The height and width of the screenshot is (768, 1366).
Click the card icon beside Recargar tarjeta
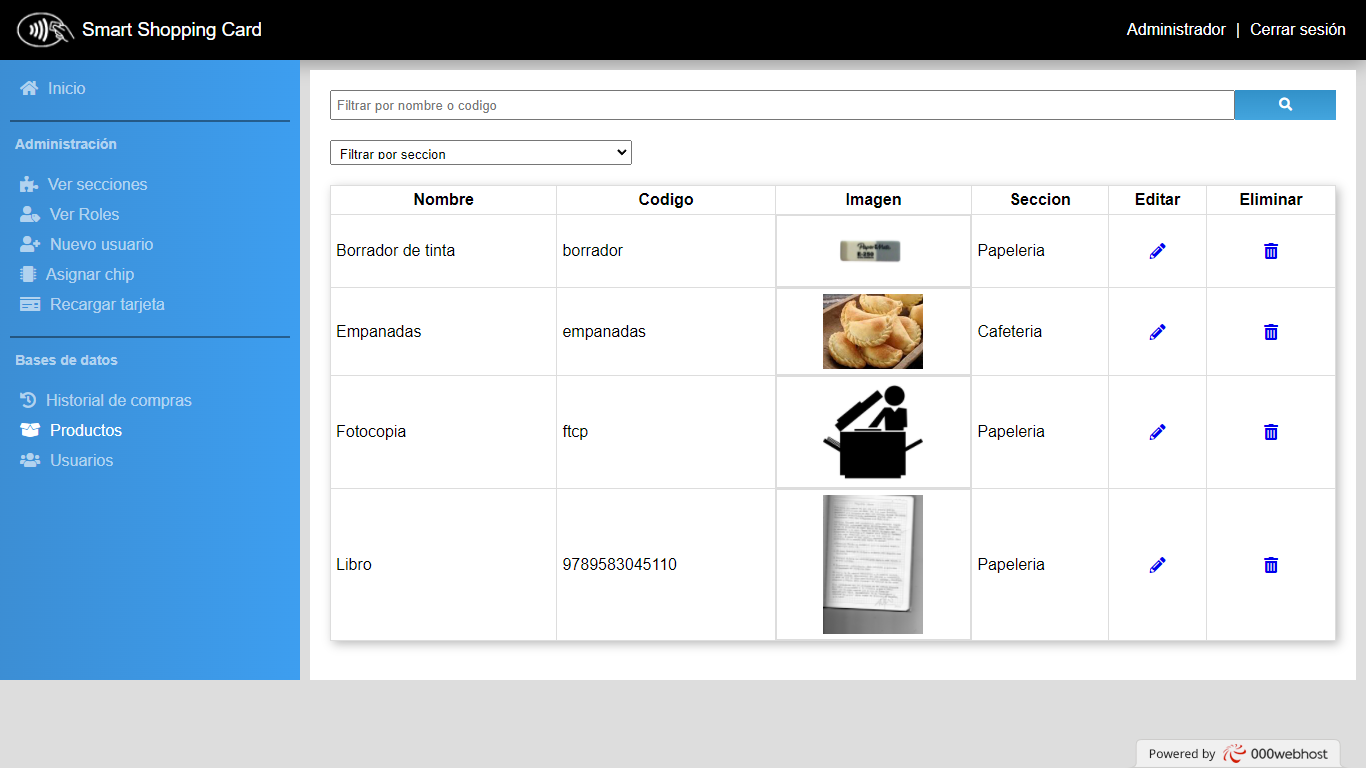(x=30, y=305)
